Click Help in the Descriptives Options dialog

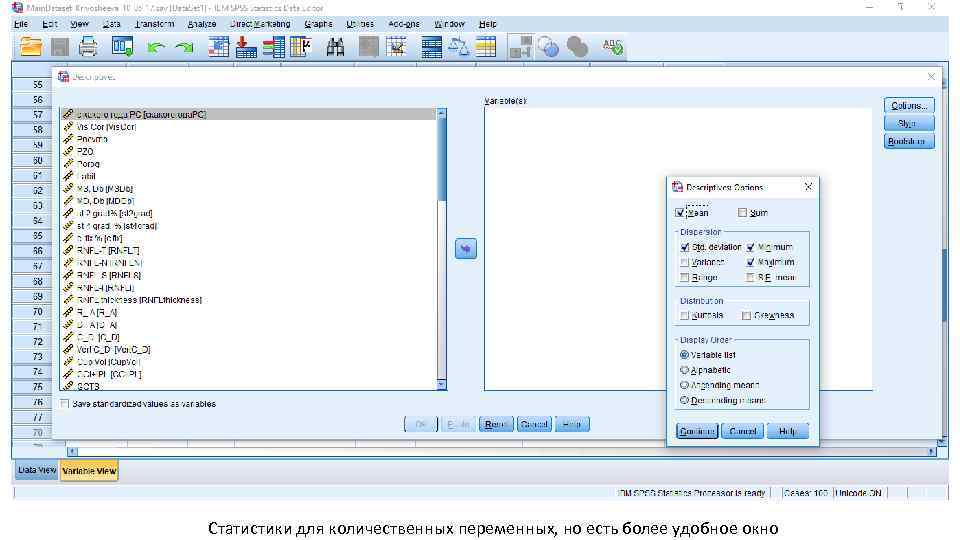pyautogui.click(x=787, y=431)
